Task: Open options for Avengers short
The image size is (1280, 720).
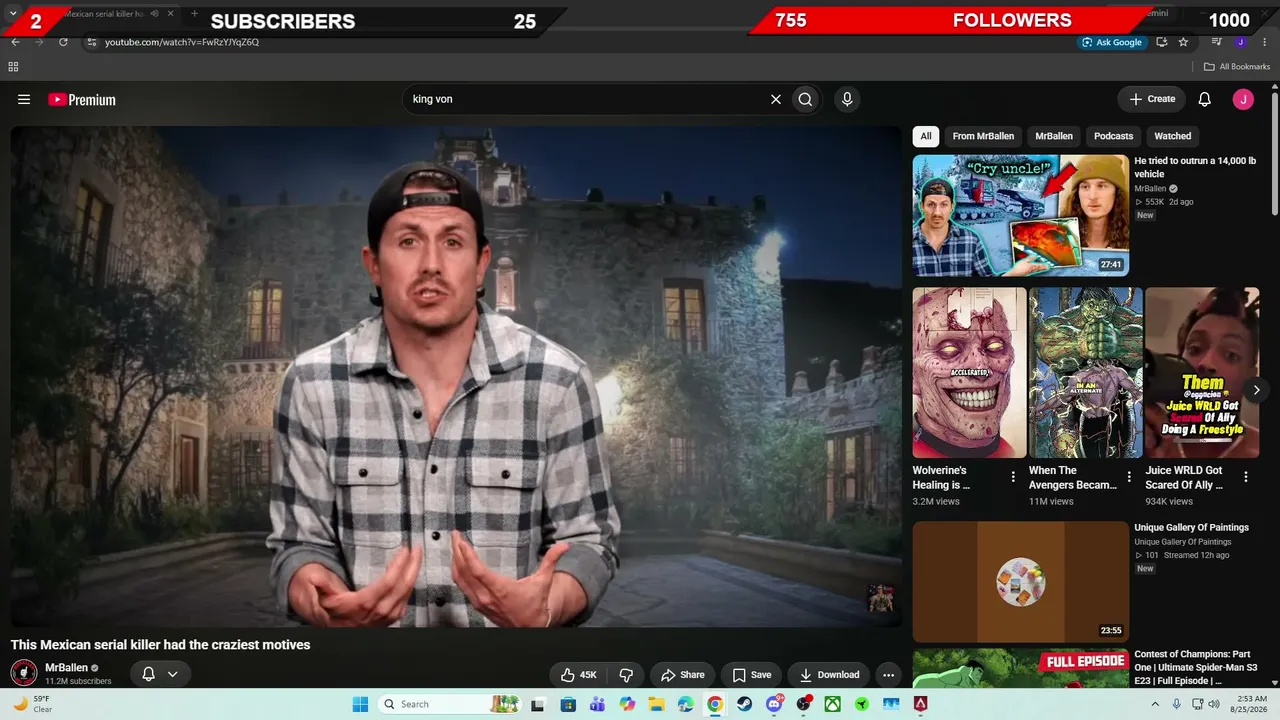Action: pyautogui.click(x=1129, y=477)
